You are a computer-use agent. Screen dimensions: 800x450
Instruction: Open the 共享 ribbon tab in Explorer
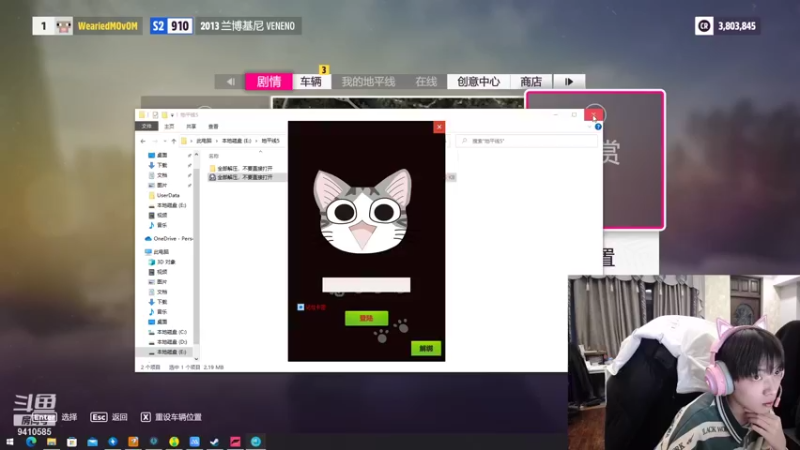click(191, 127)
